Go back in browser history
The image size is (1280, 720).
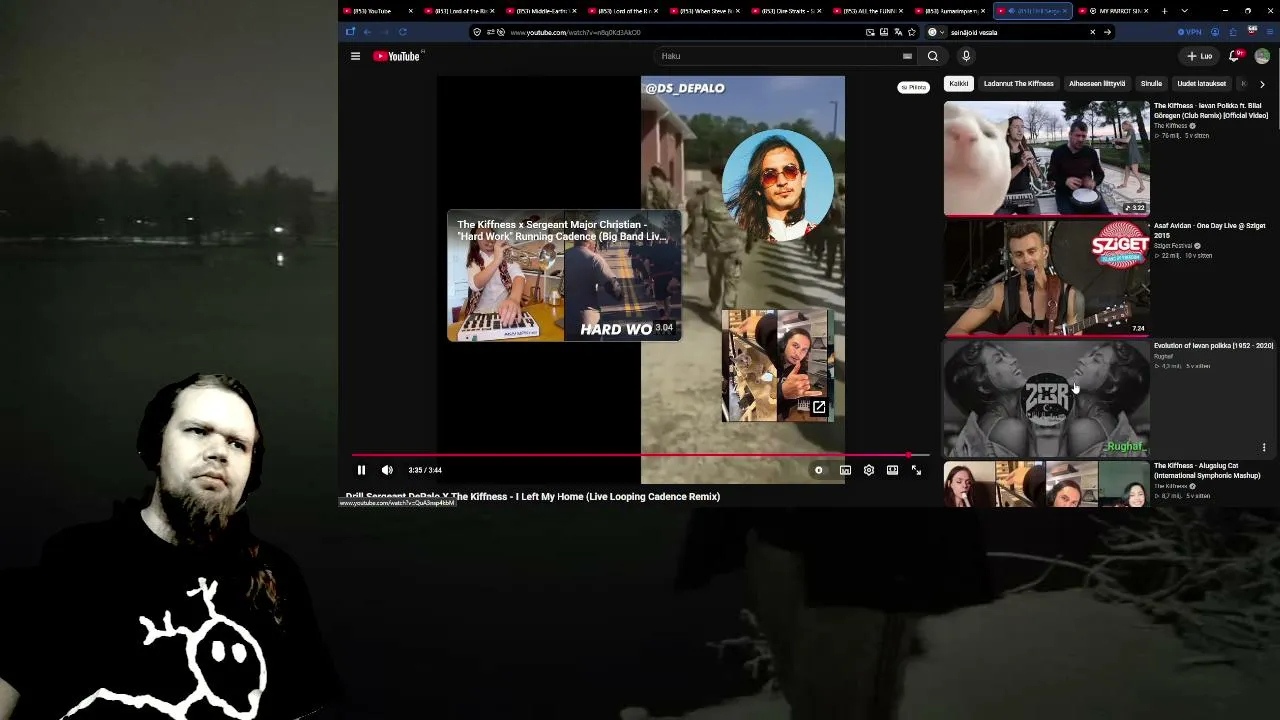click(367, 32)
